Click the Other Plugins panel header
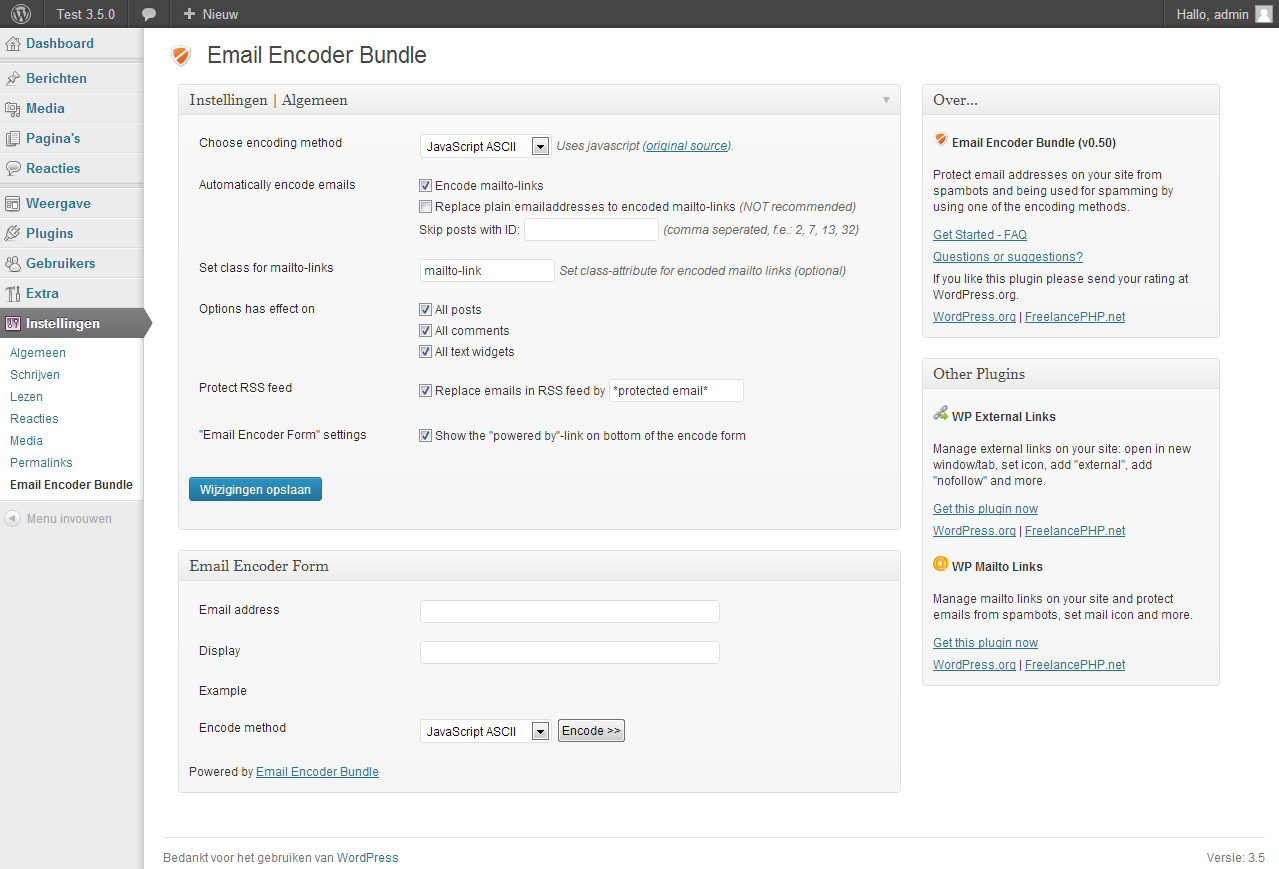The image size is (1279, 869). tap(1070, 374)
